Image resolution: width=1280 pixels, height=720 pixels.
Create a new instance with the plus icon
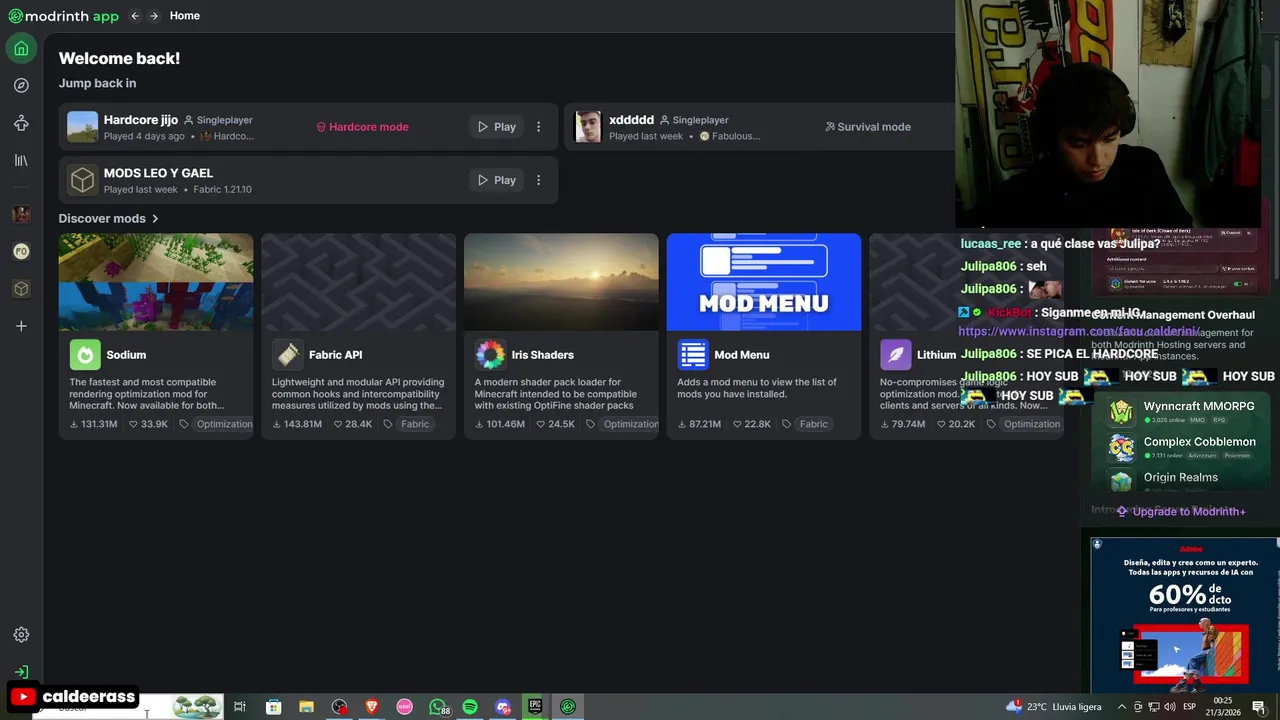tap(21, 326)
